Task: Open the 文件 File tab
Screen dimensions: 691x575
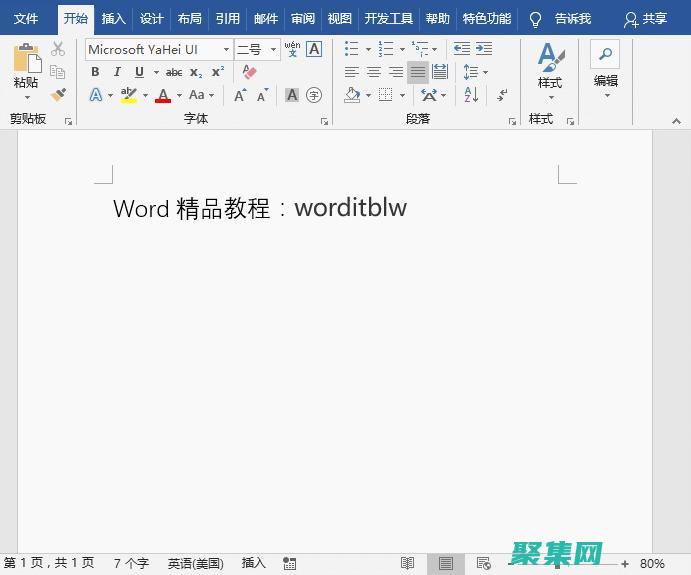Action: (26, 19)
